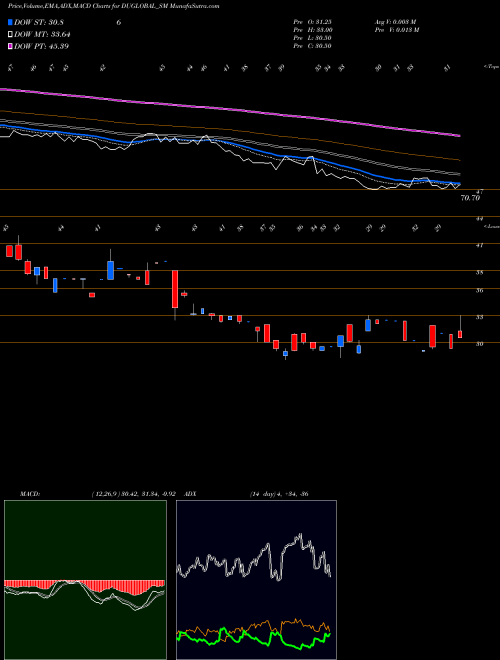
Task: Click the 'Pre O: 31.25' open value
Action: [313, 22]
